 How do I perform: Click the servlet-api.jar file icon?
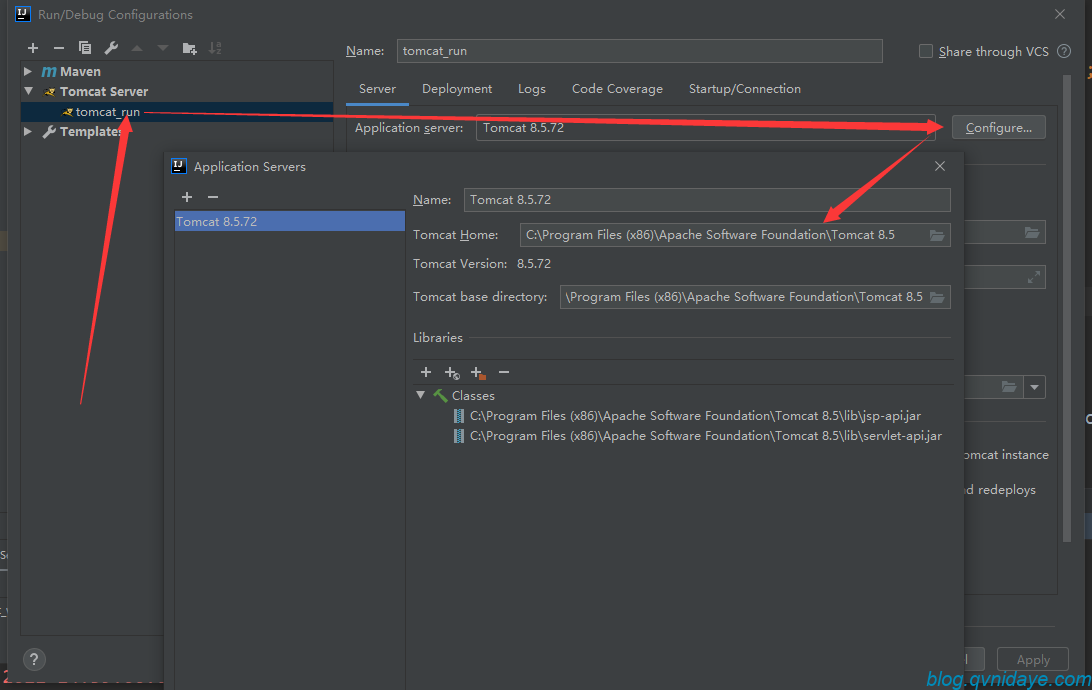click(x=458, y=436)
